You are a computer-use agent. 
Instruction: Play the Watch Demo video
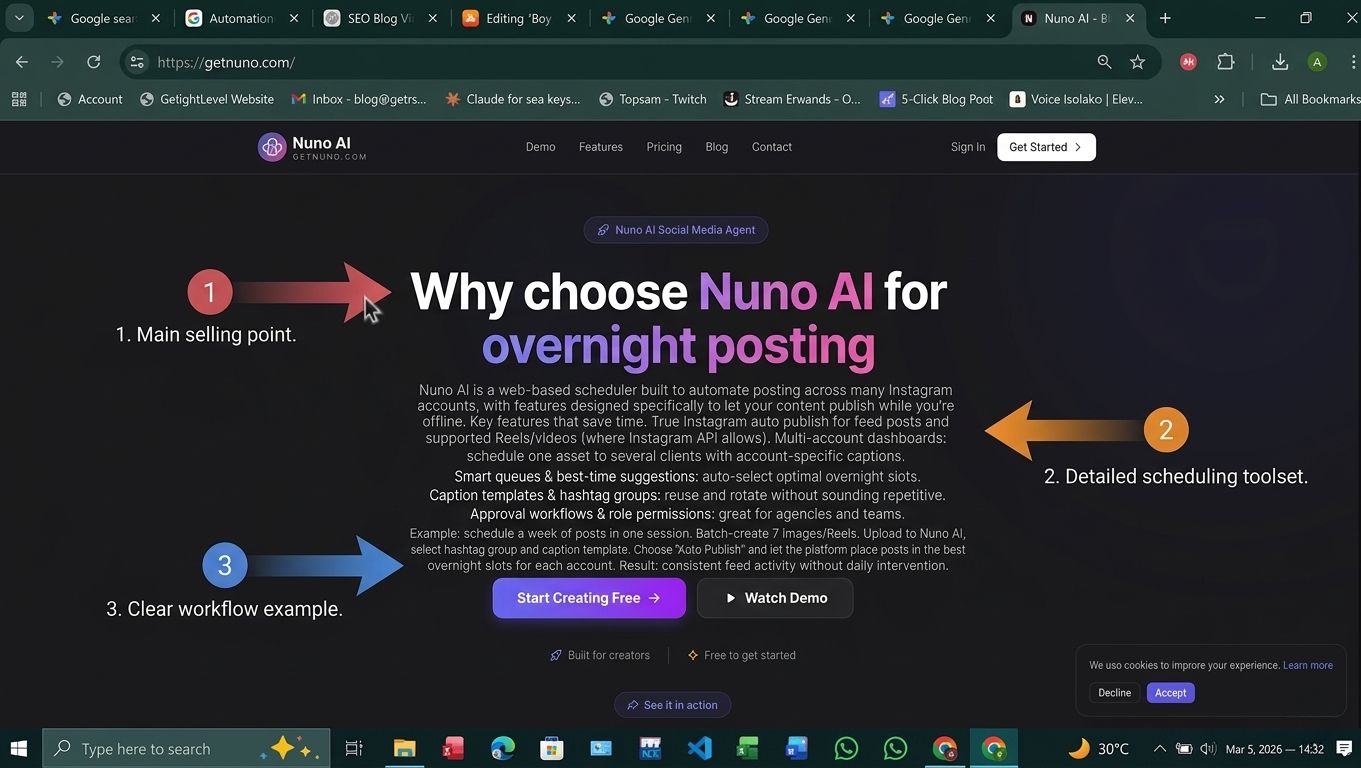(x=775, y=598)
